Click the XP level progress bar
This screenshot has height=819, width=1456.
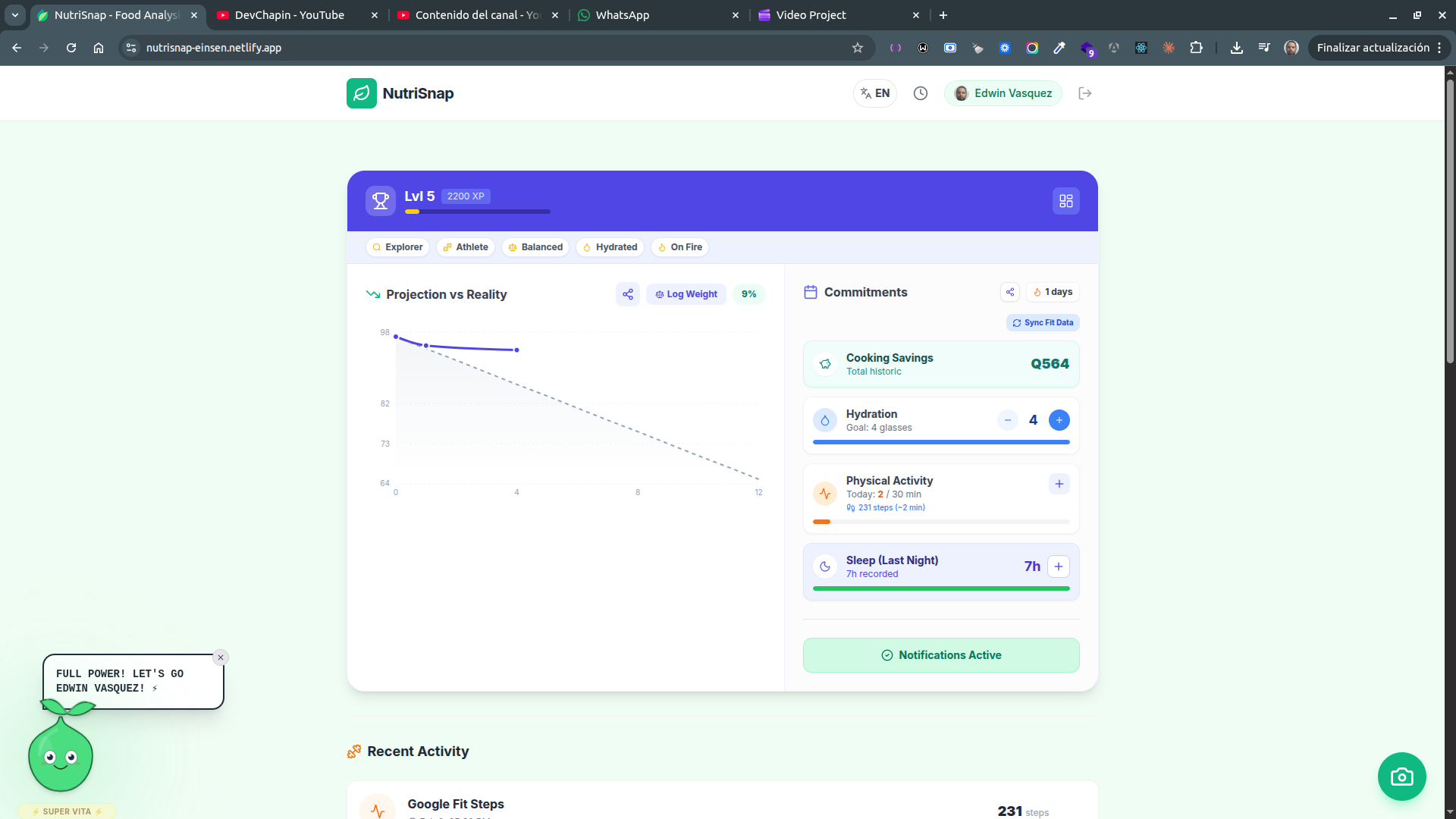tap(477, 212)
